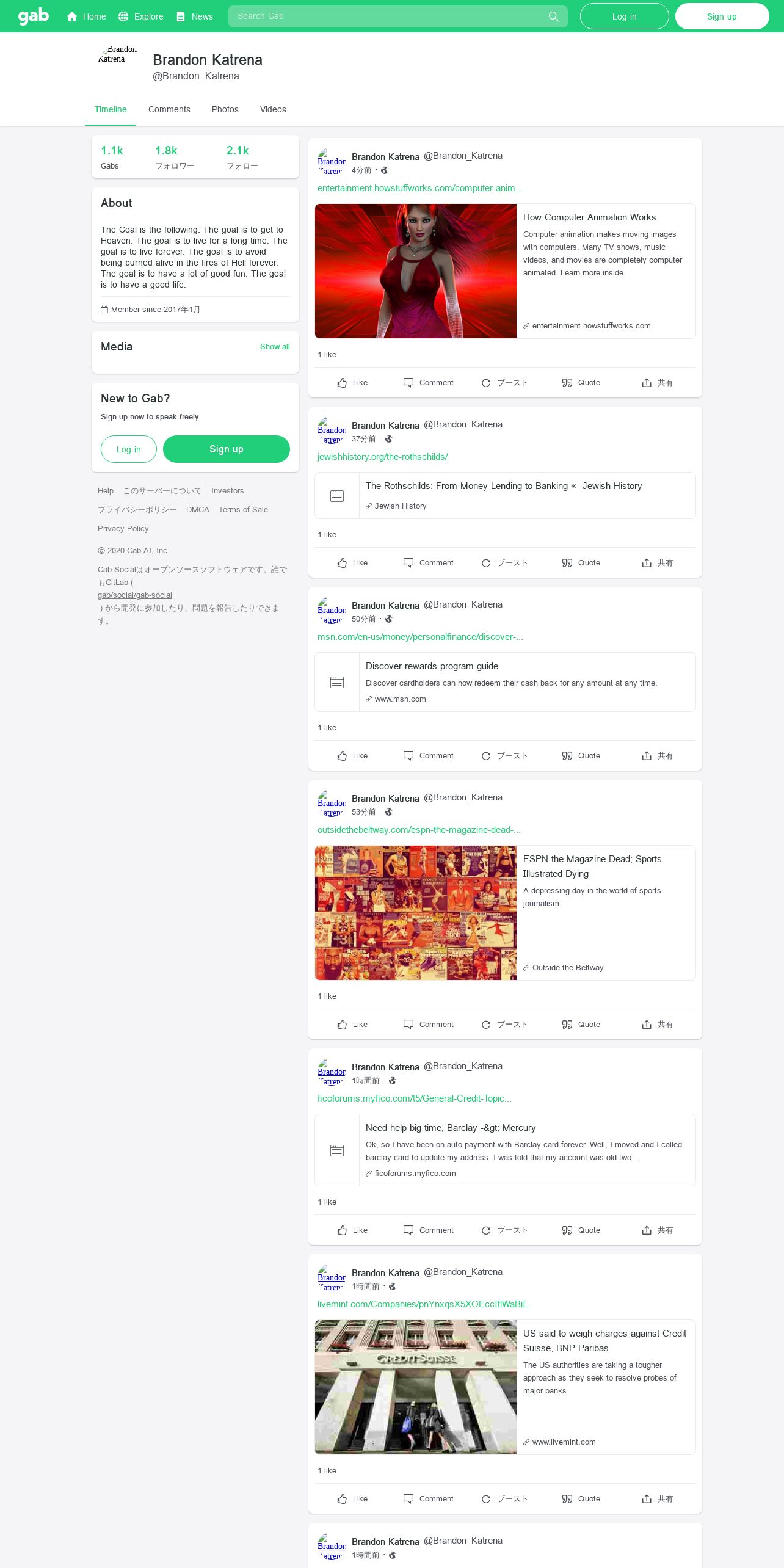Comment on the Barclay Mercury post
The image size is (784, 1568).
pos(429,1230)
